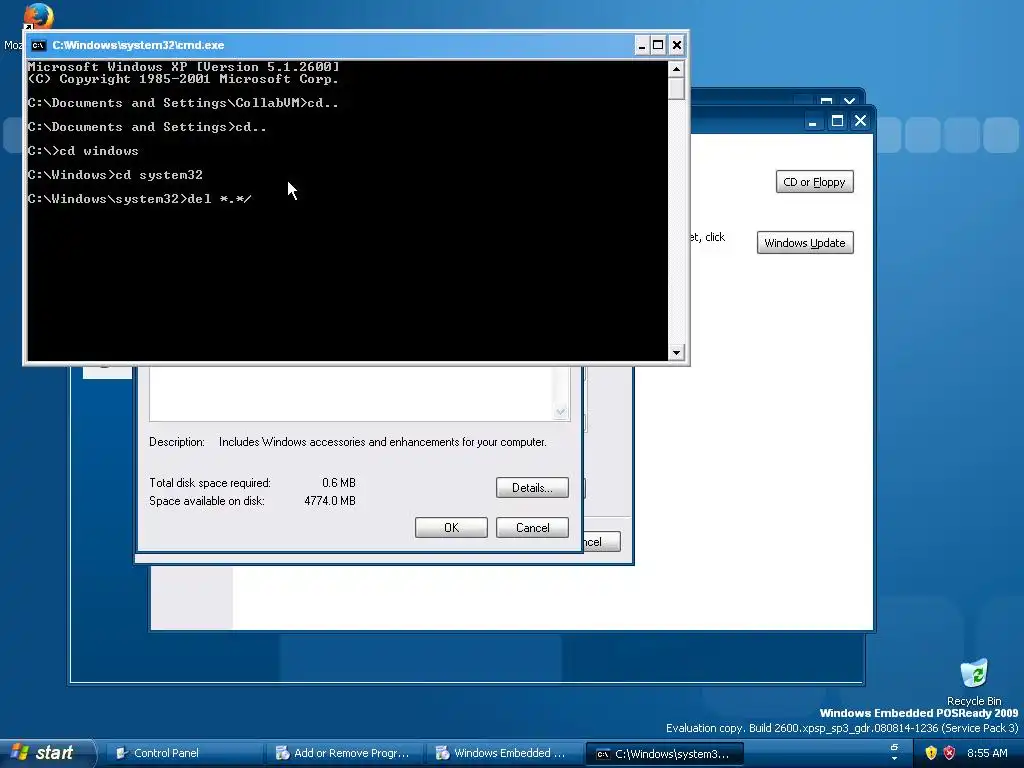Image resolution: width=1024 pixels, height=768 pixels.
Task: Click the Windows Update button
Action: tap(805, 243)
